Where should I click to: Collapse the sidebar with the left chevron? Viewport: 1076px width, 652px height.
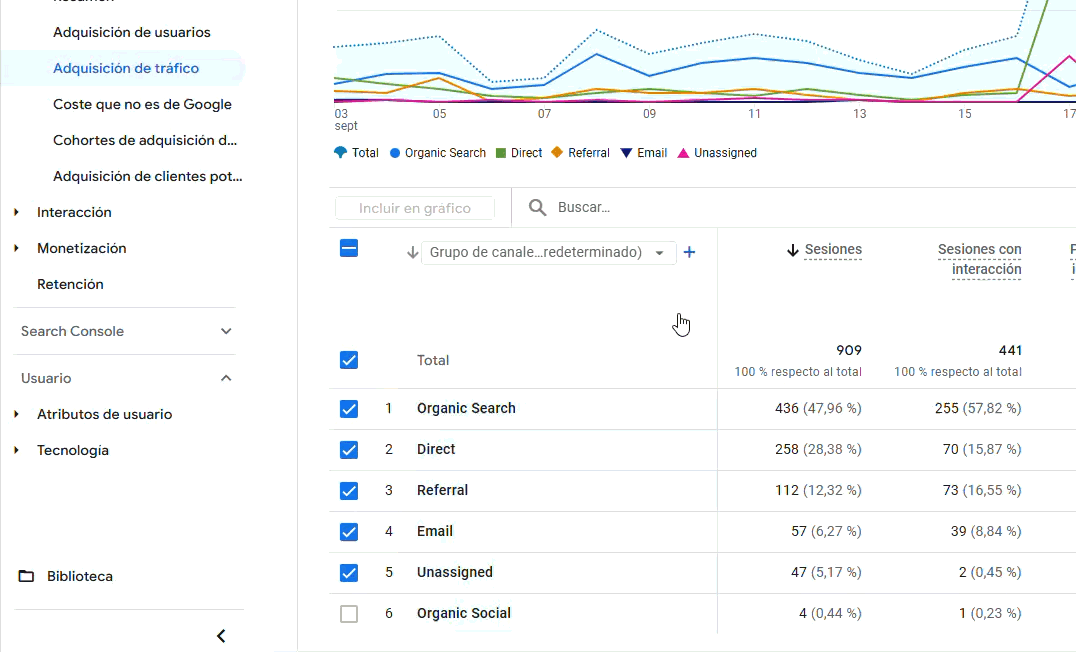(221, 636)
